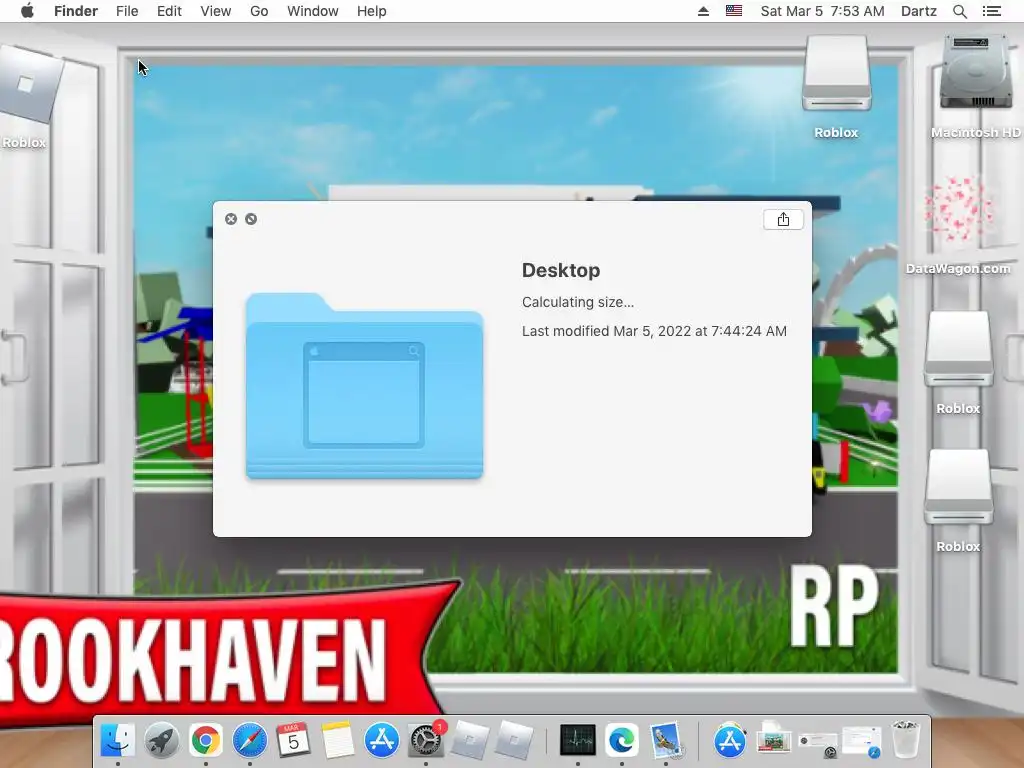The image size is (1024, 768).
Task: Launch Safari from the dock
Action: tap(250, 741)
